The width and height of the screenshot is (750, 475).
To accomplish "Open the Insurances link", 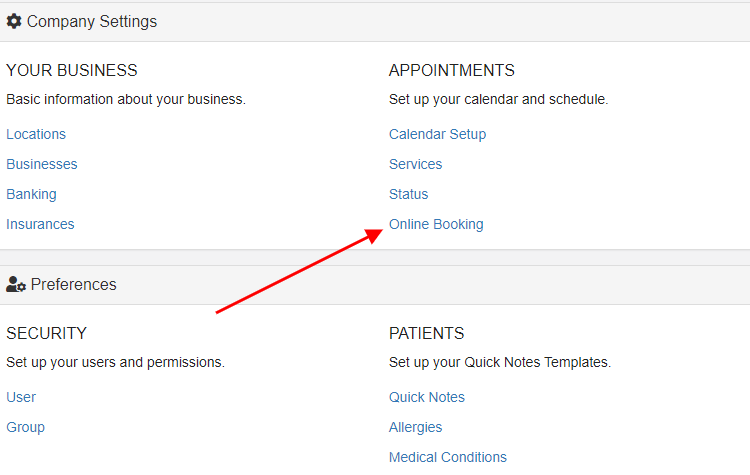I will pos(40,224).
